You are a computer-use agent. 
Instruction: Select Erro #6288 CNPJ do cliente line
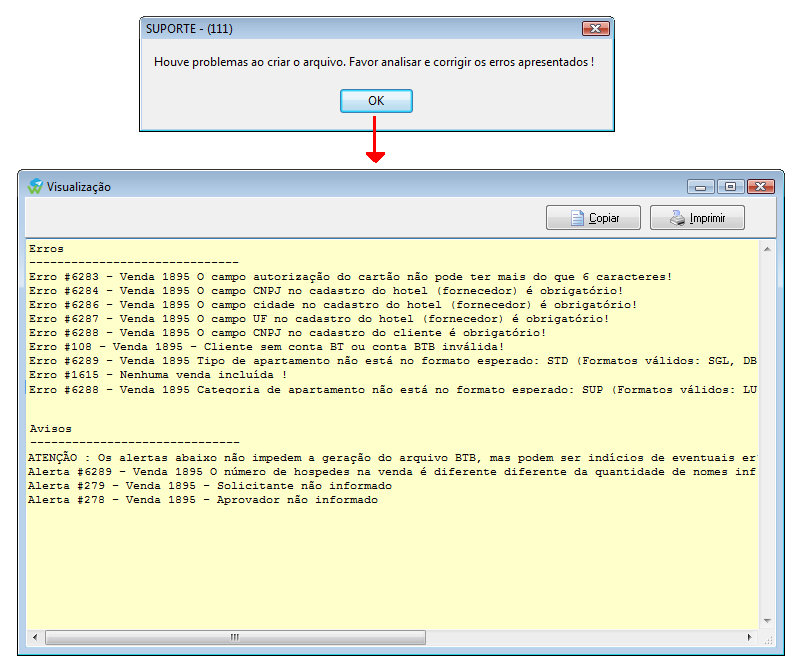point(287,333)
